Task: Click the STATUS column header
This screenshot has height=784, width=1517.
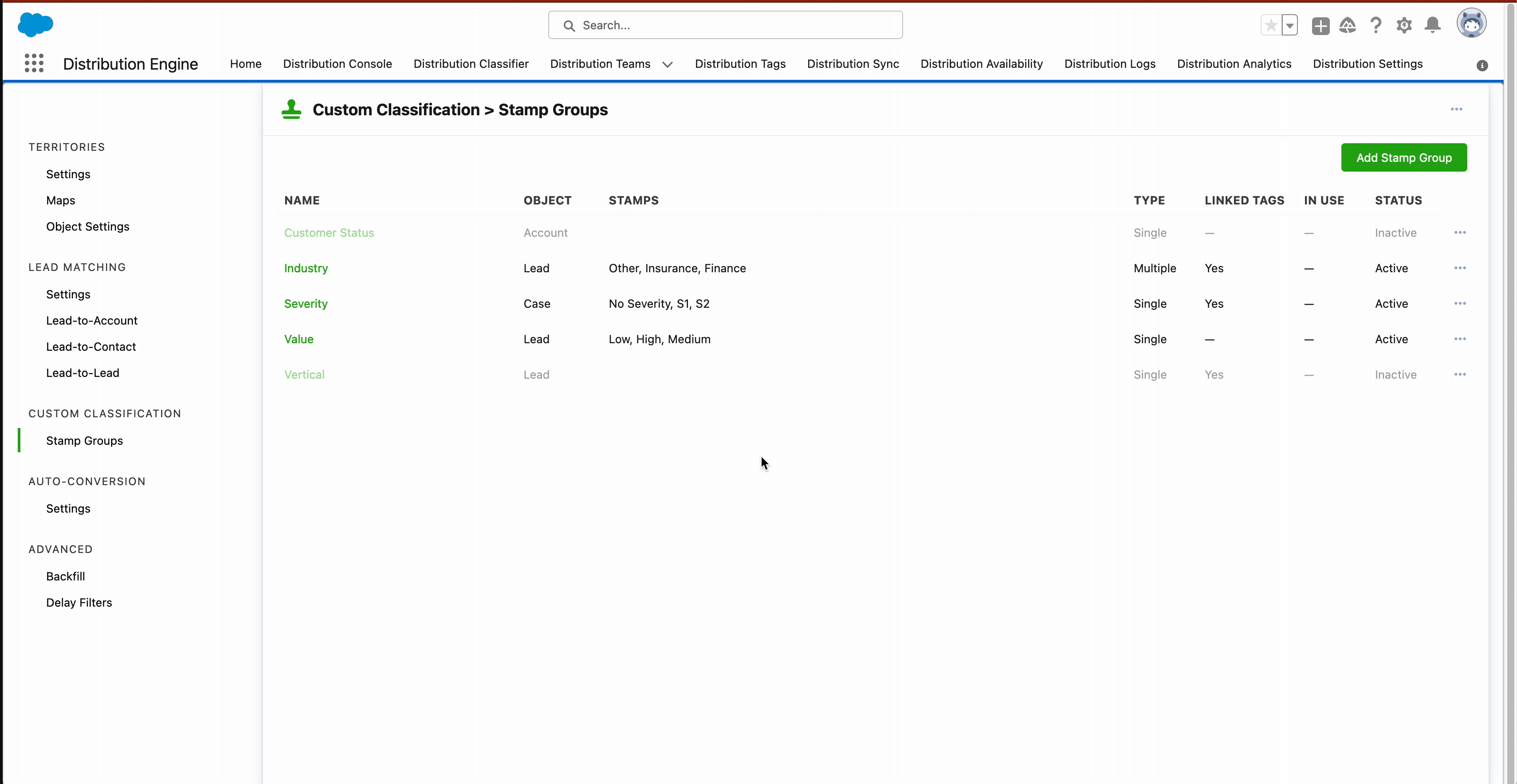Action: point(1398,200)
